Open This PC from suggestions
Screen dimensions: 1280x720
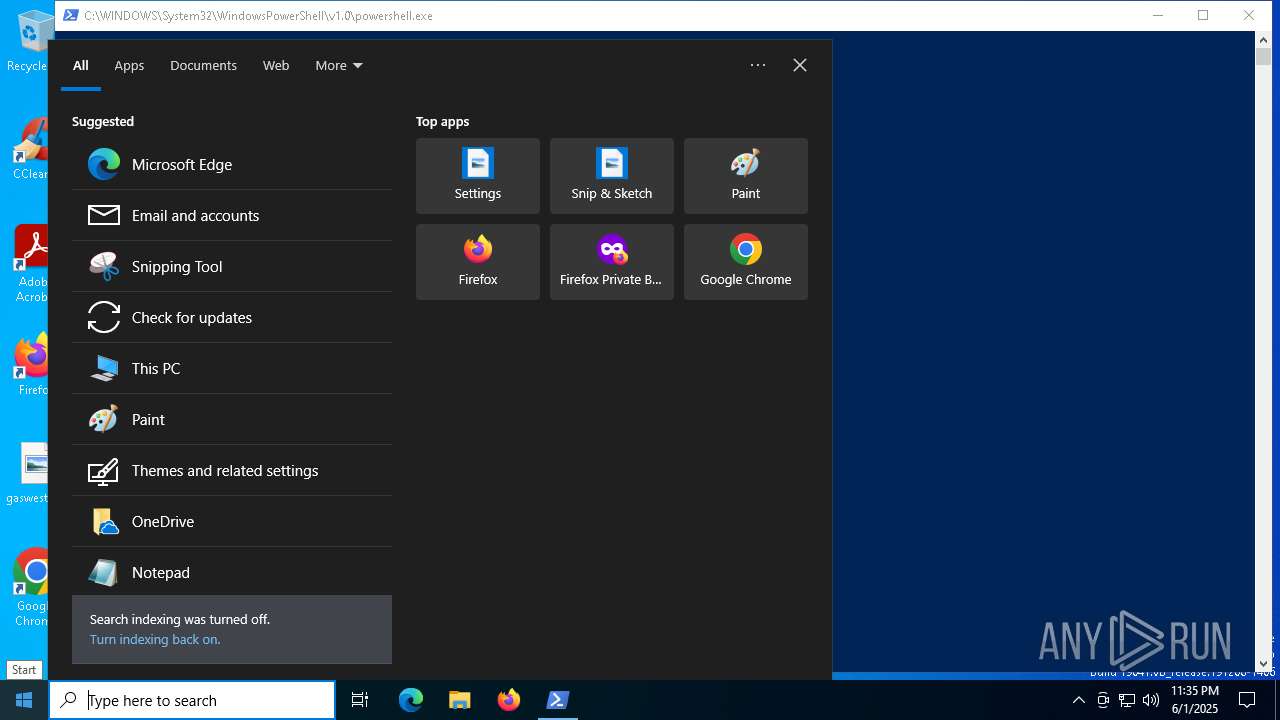tap(232, 368)
